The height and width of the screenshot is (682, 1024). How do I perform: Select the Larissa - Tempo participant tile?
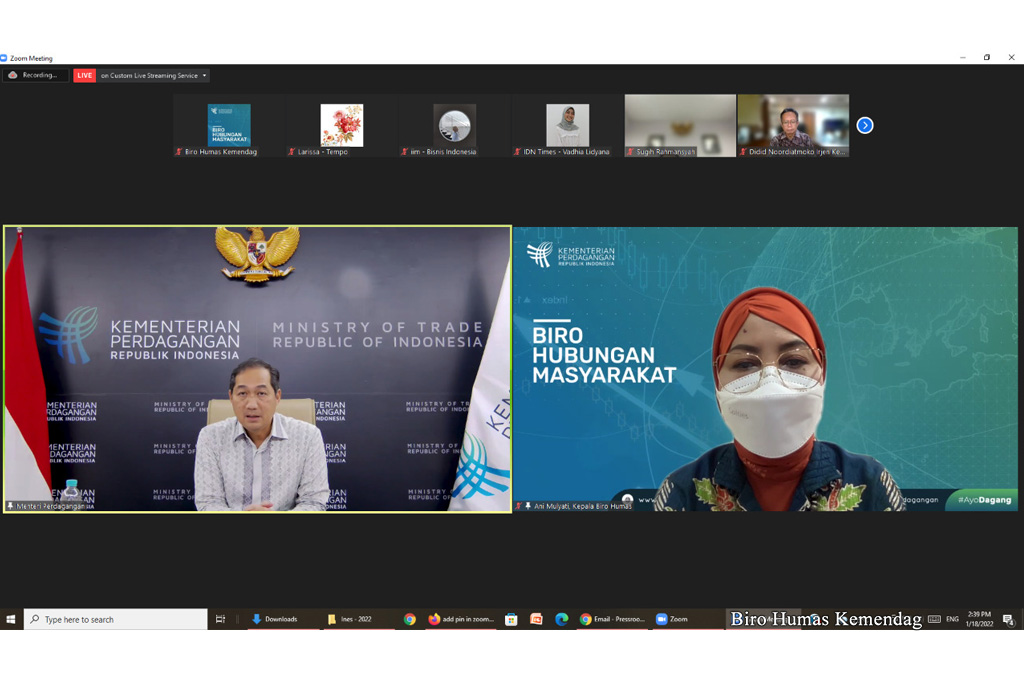coord(342,125)
